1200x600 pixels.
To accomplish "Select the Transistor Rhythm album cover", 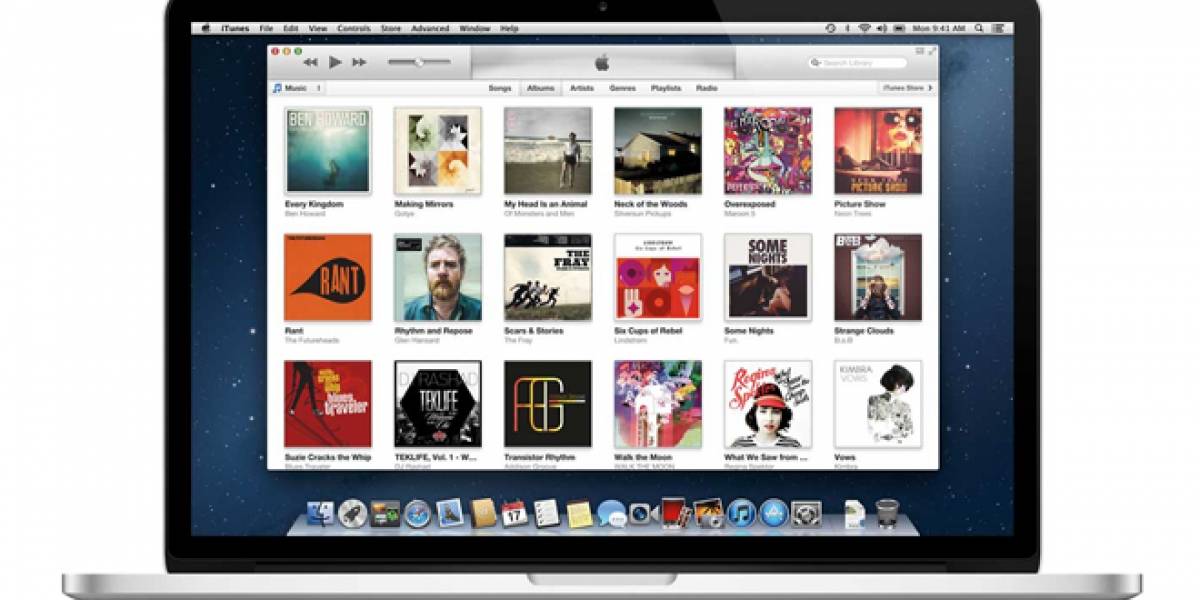I will [x=548, y=404].
